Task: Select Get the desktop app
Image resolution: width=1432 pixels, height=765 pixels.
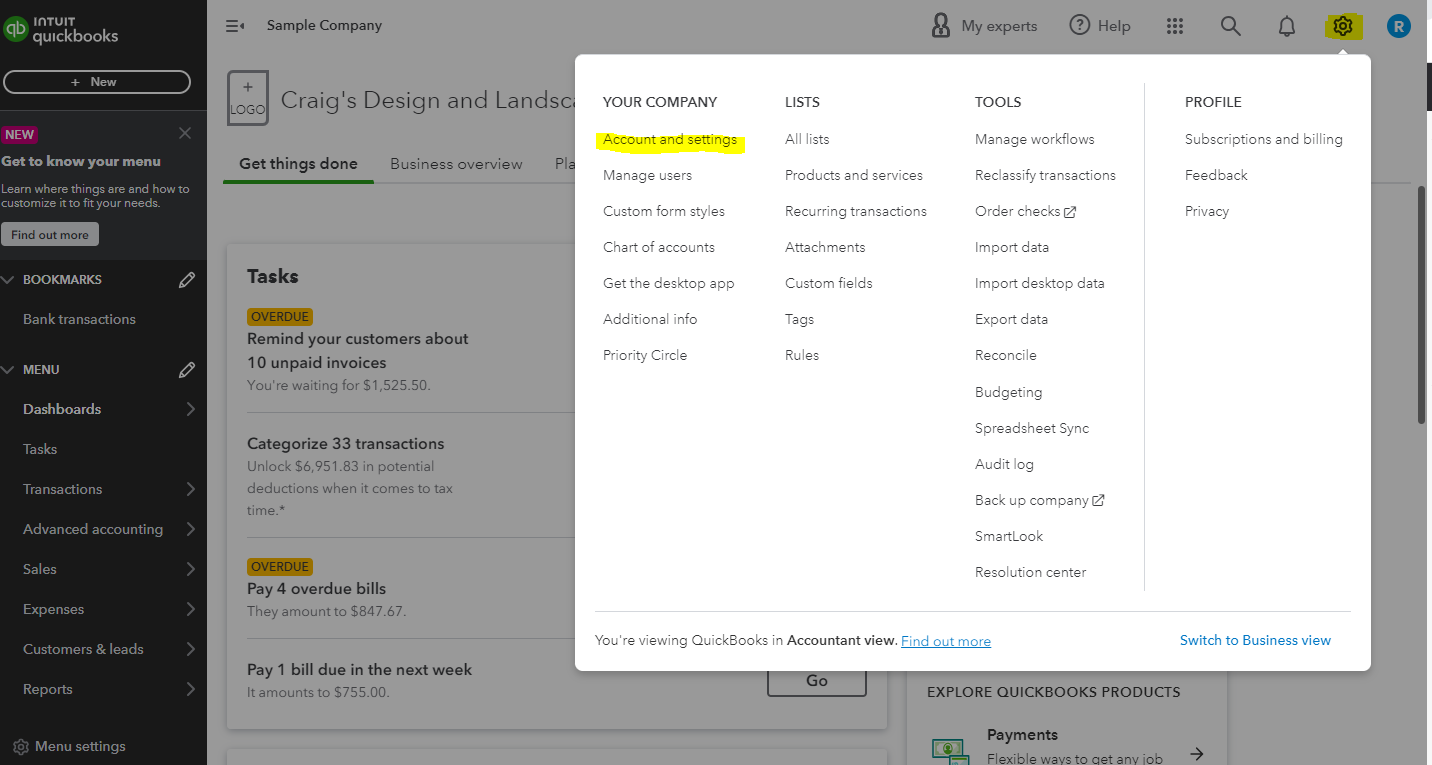Action: 669,283
